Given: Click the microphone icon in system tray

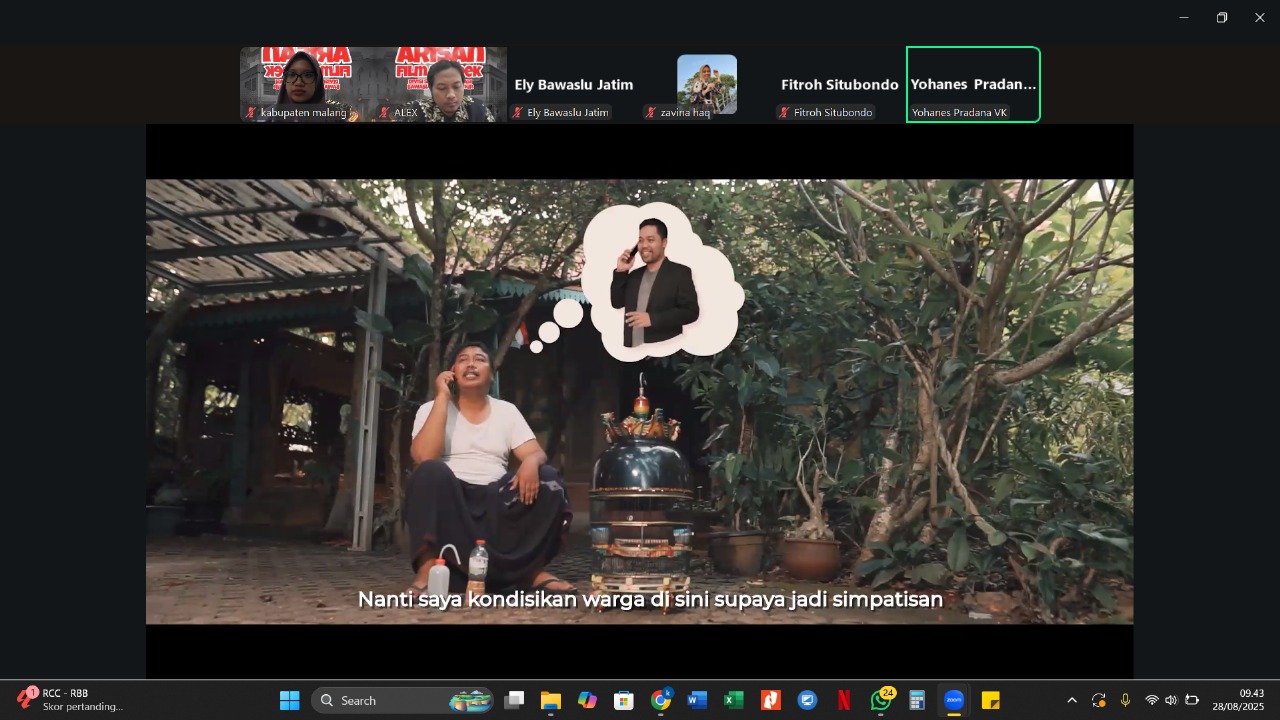Looking at the screenshot, I should tap(1125, 700).
